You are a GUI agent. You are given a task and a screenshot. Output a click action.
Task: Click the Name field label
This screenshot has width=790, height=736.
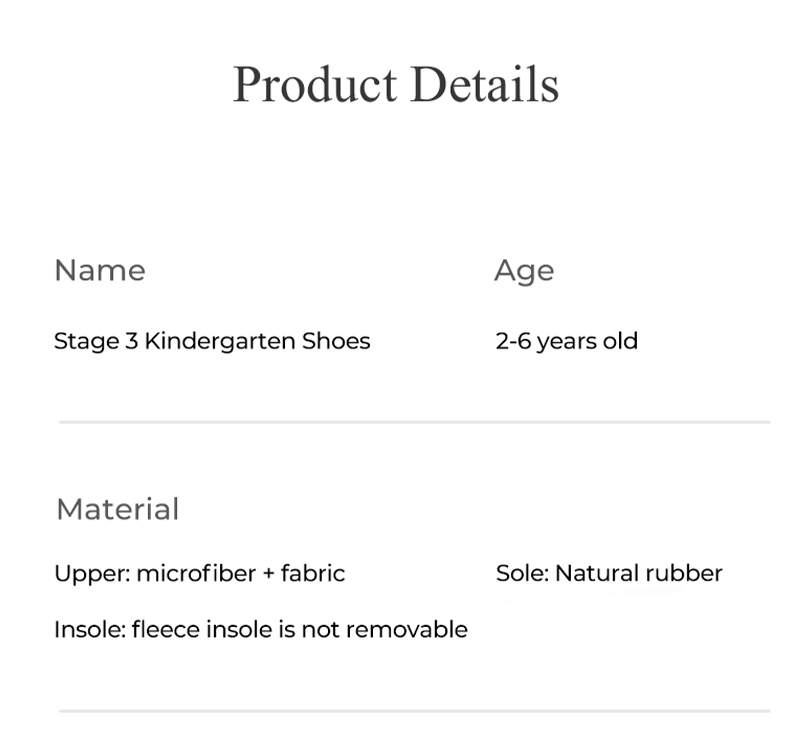click(x=99, y=270)
